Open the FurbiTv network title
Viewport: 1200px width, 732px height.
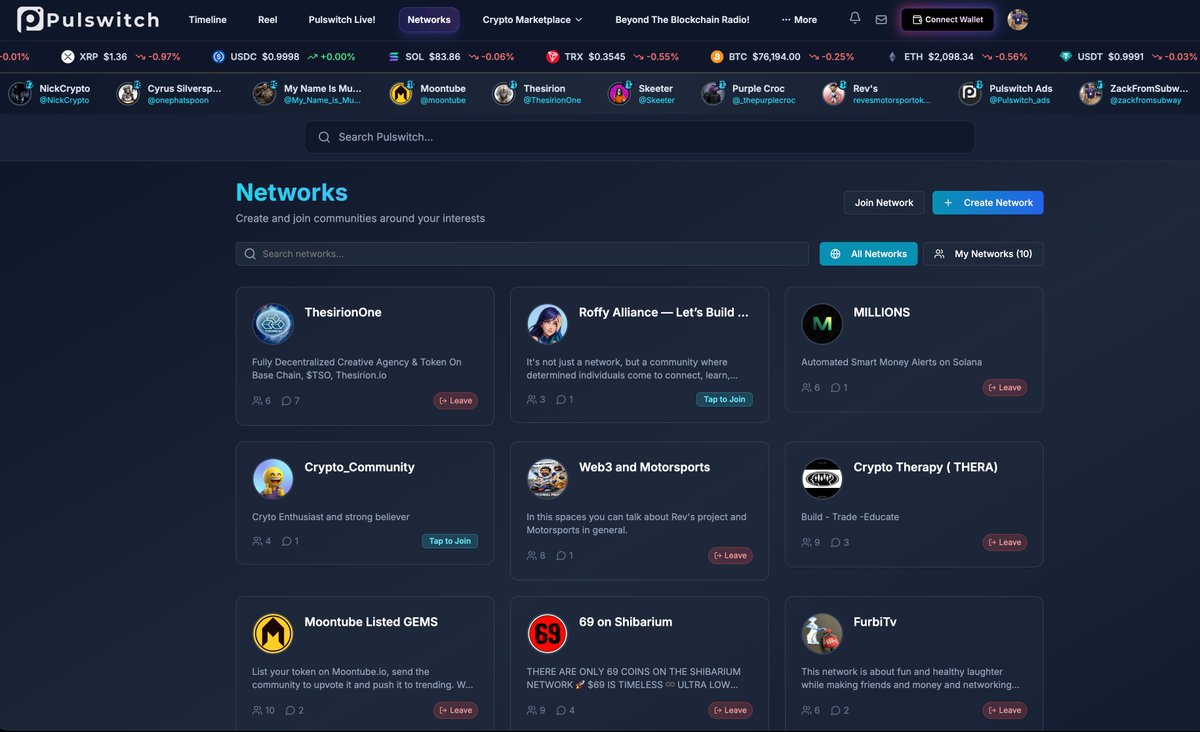coord(875,622)
